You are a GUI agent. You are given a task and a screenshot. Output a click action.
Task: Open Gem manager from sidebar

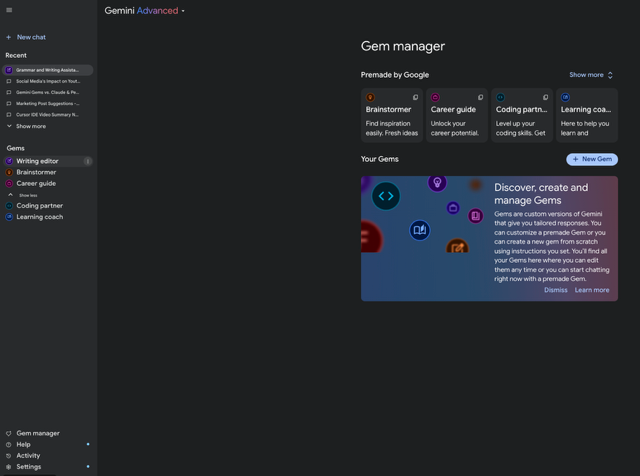pyautogui.click(x=38, y=433)
